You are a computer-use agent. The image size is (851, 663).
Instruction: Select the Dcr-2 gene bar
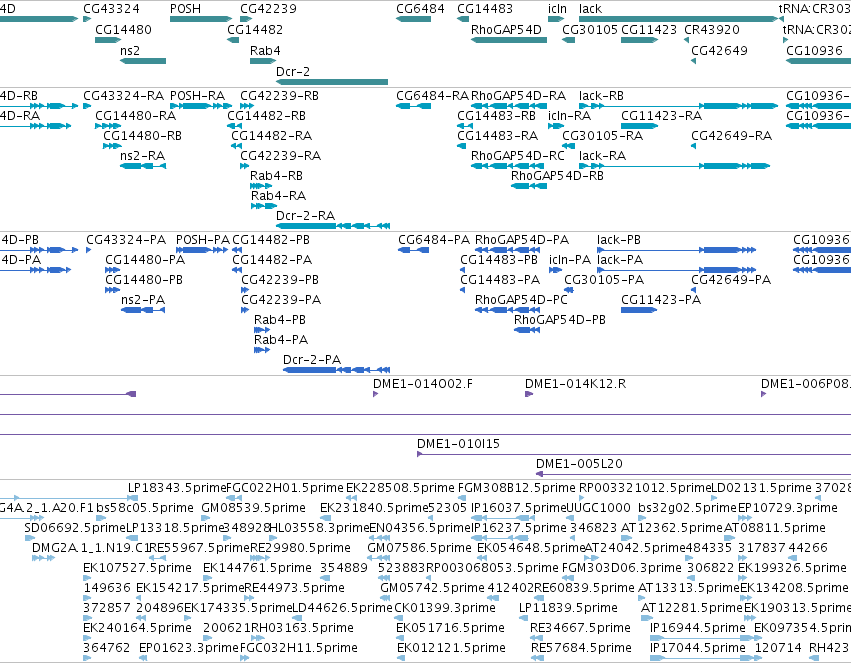point(332,82)
